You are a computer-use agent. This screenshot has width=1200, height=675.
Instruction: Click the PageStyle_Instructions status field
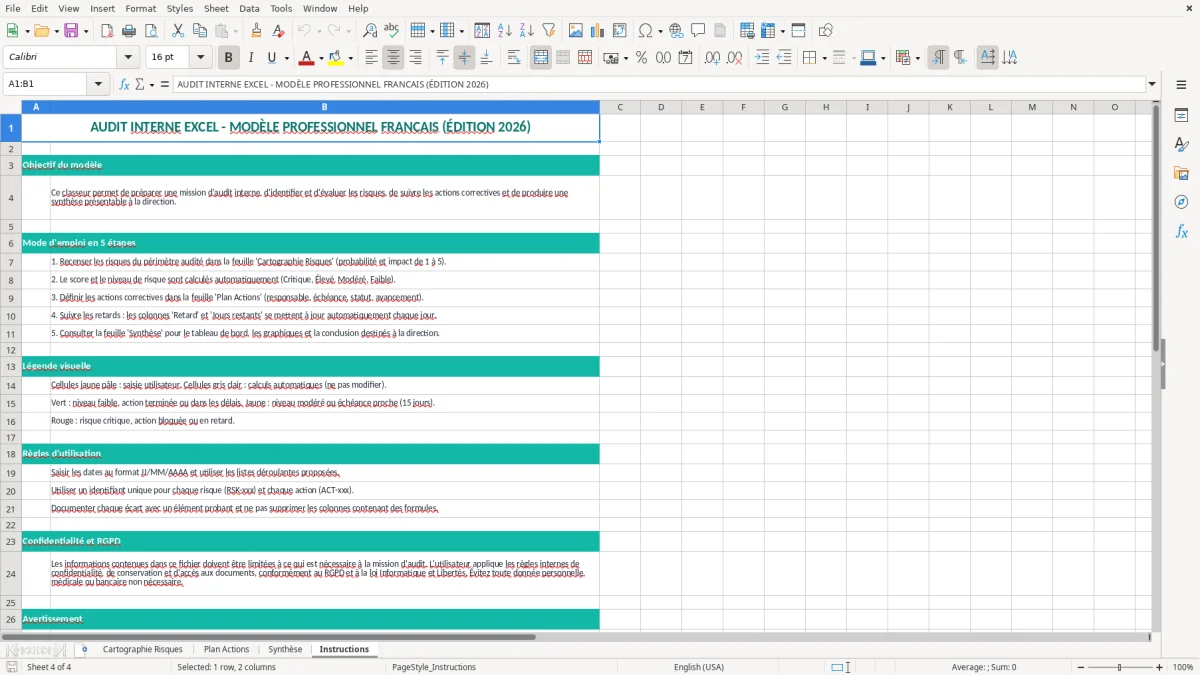click(434, 667)
